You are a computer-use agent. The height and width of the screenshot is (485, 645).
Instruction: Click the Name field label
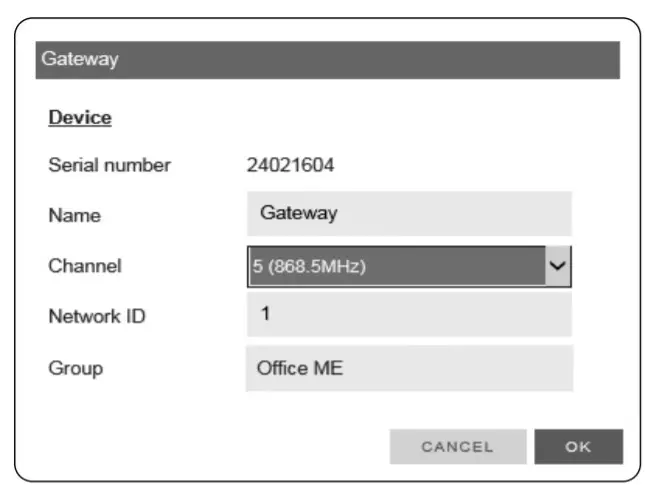point(75,215)
